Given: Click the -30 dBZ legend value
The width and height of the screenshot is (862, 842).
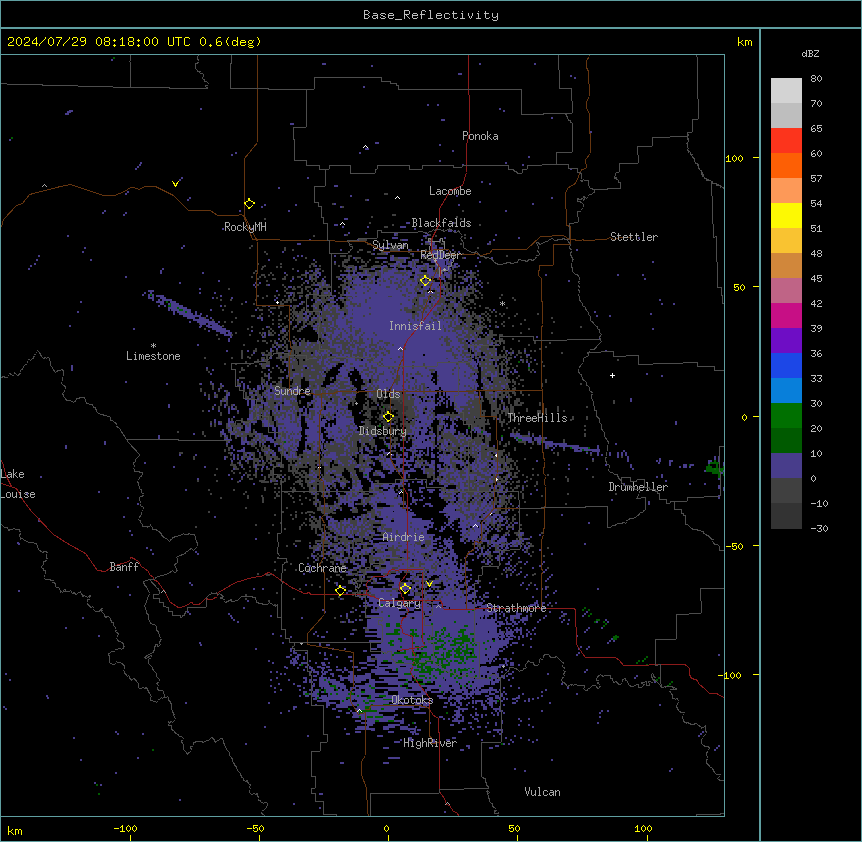Looking at the screenshot, I should (819, 528).
